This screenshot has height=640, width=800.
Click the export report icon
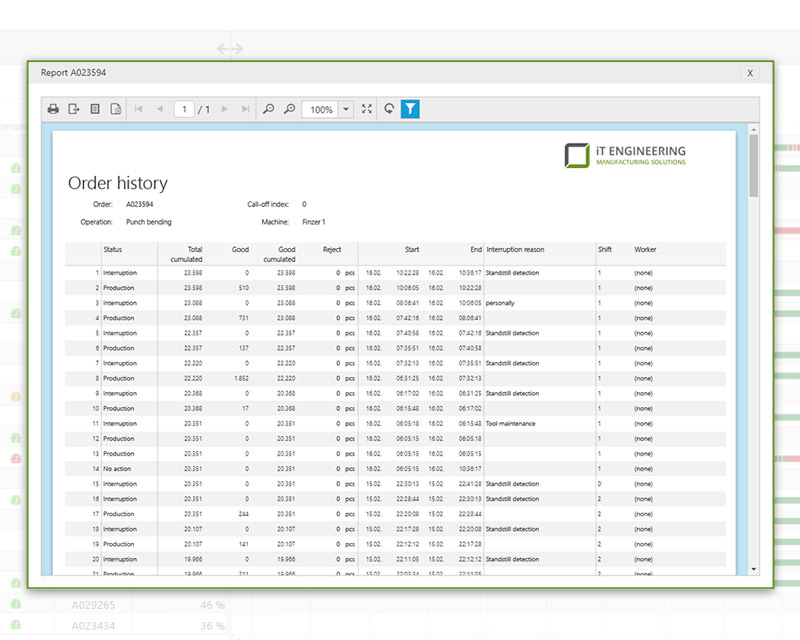(x=73, y=109)
